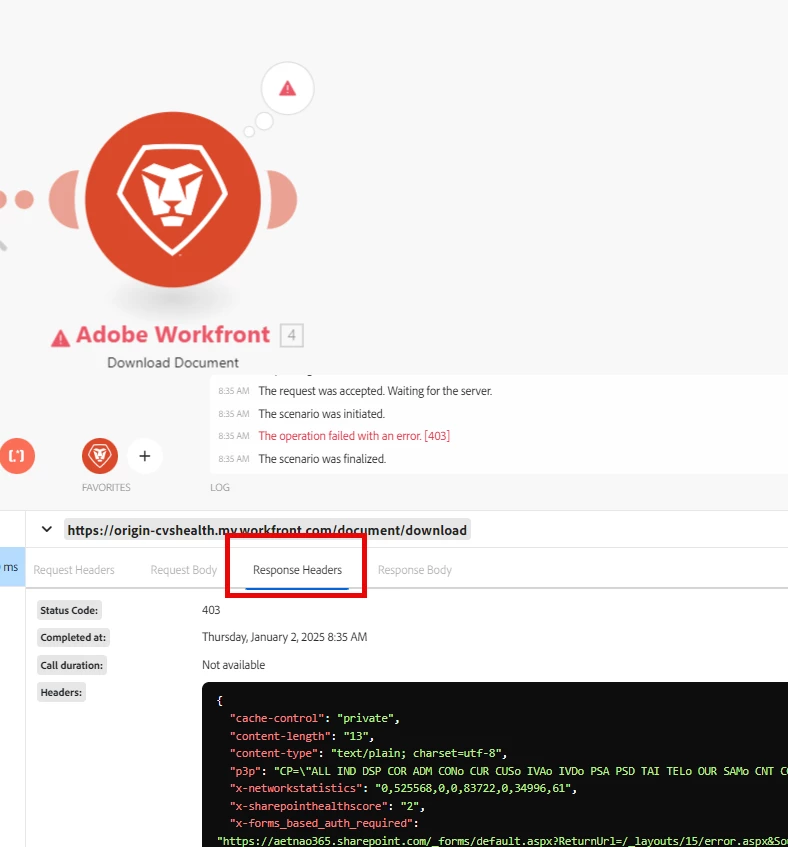The width and height of the screenshot is (788, 847).
Task: Click the 'Thursday, January 2, 2025 8:35 AM' value
Action: coord(285,637)
